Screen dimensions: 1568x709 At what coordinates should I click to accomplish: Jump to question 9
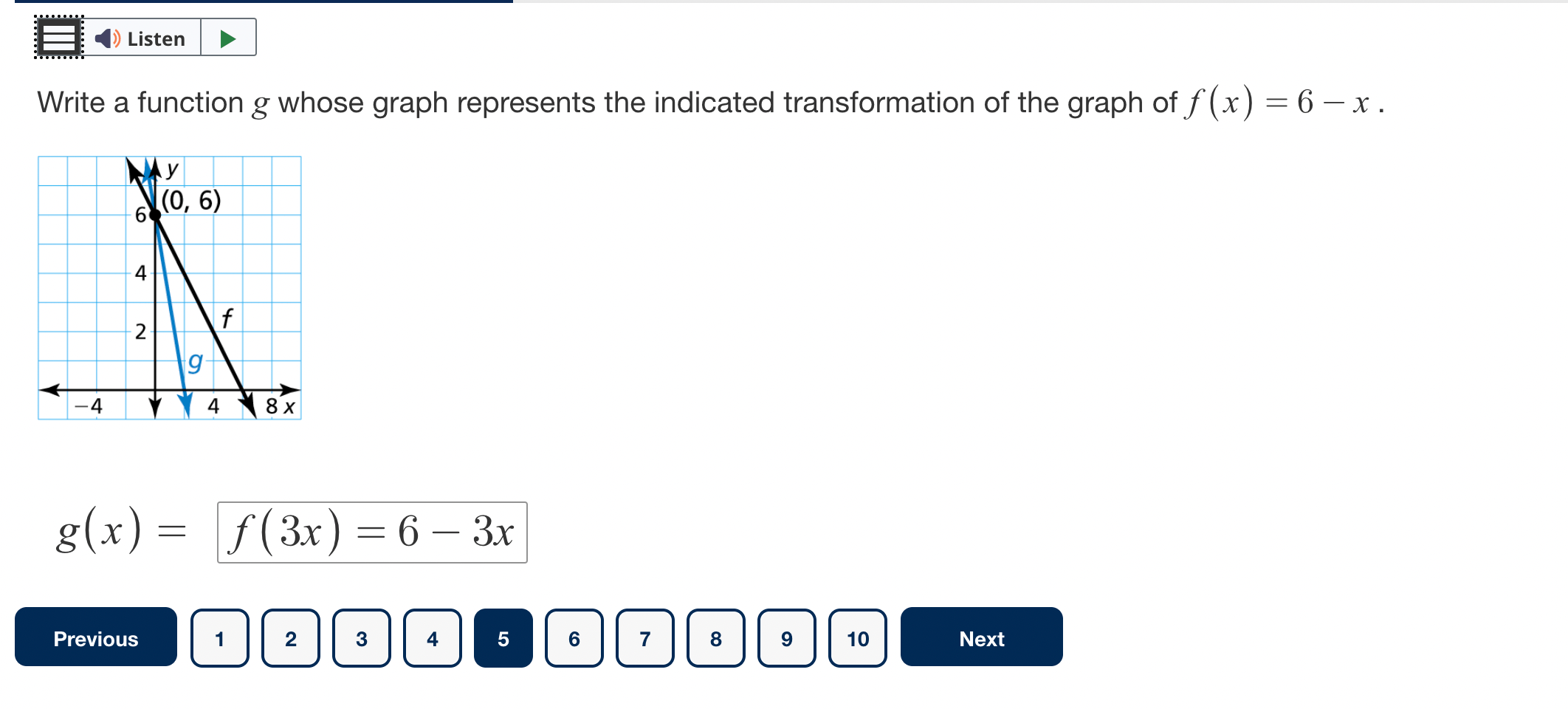coord(787,638)
